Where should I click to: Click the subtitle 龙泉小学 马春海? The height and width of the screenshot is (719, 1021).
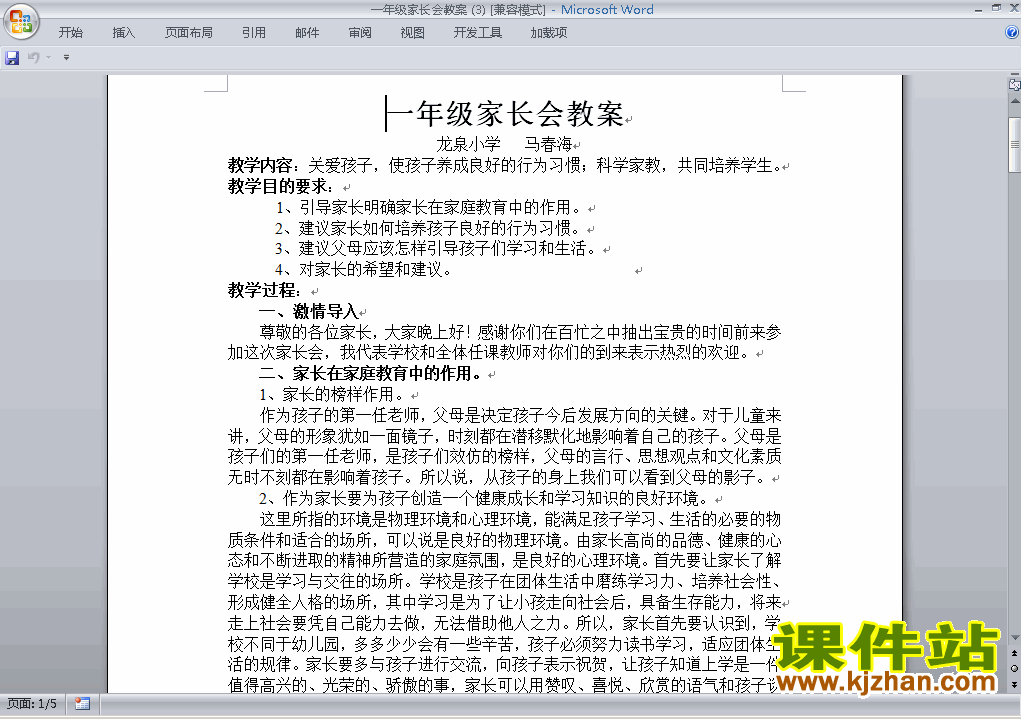505,144
